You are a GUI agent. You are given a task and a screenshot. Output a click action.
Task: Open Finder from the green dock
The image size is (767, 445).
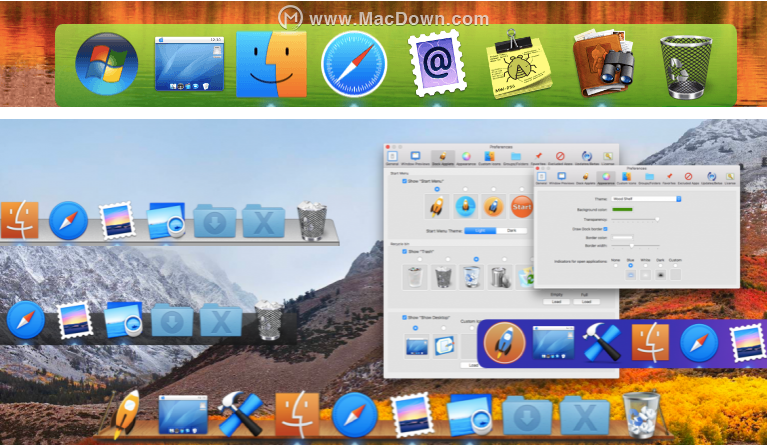click(271, 65)
